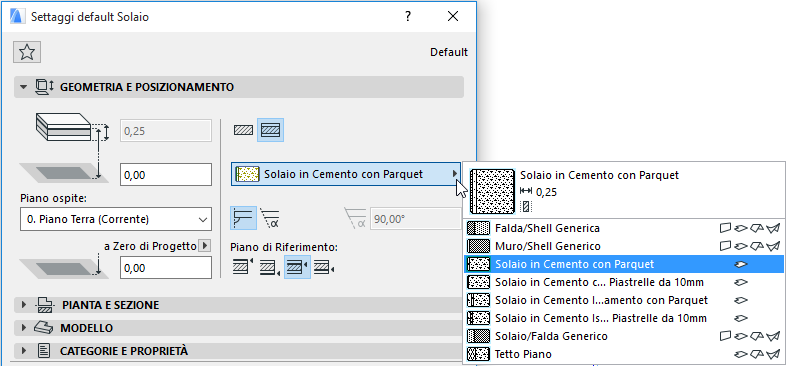Click slab usage icon in Is... Piastrelle da 10mm row
The height and width of the screenshot is (366, 787).
click(x=741, y=318)
